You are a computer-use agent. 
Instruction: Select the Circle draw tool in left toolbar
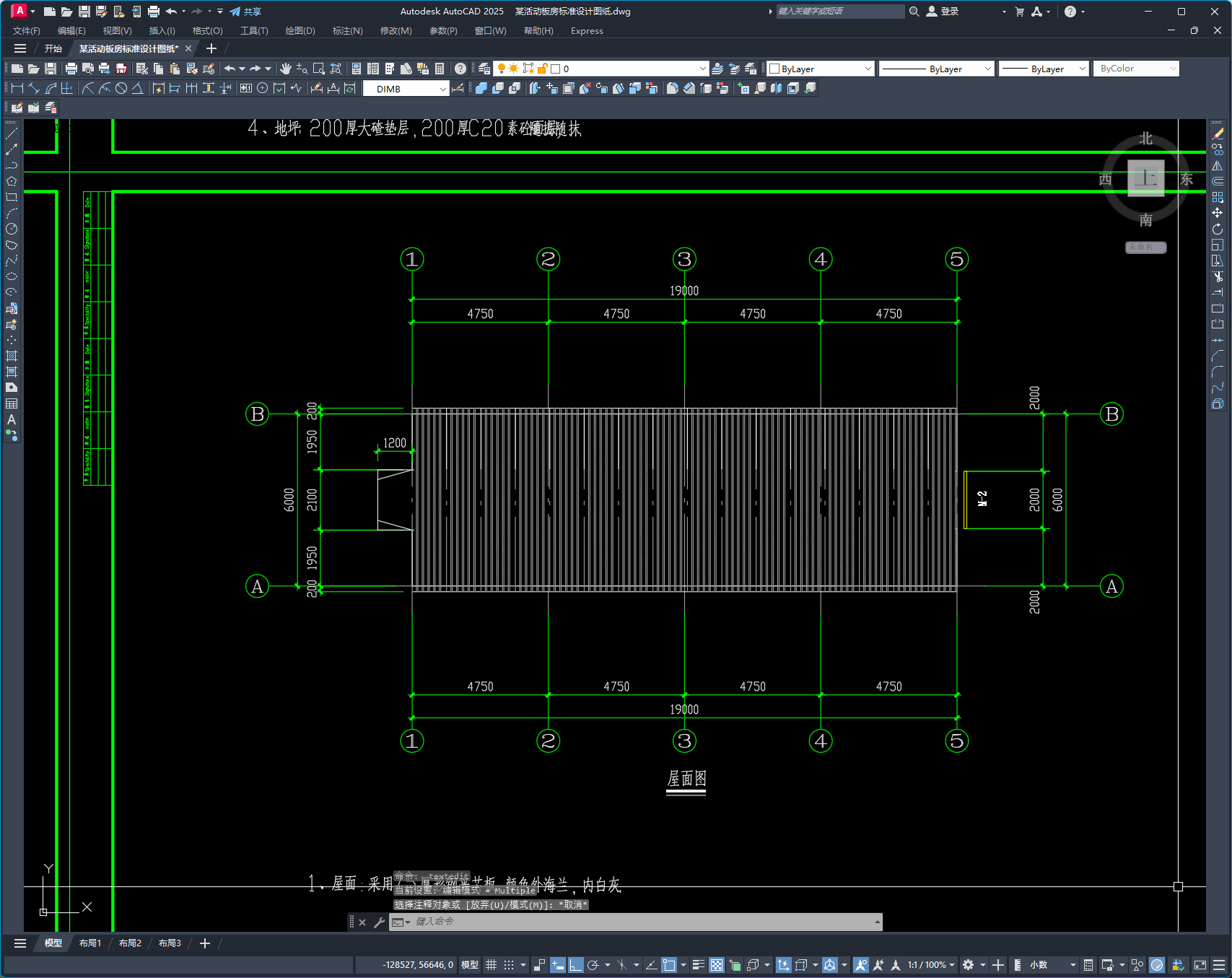pyautogui.click(x=12, y=229)
